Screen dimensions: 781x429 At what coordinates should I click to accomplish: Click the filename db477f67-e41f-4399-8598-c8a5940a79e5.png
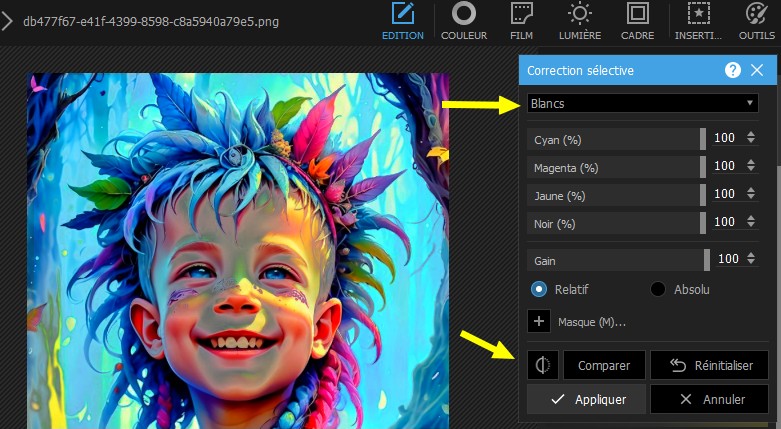coord(151,22)
